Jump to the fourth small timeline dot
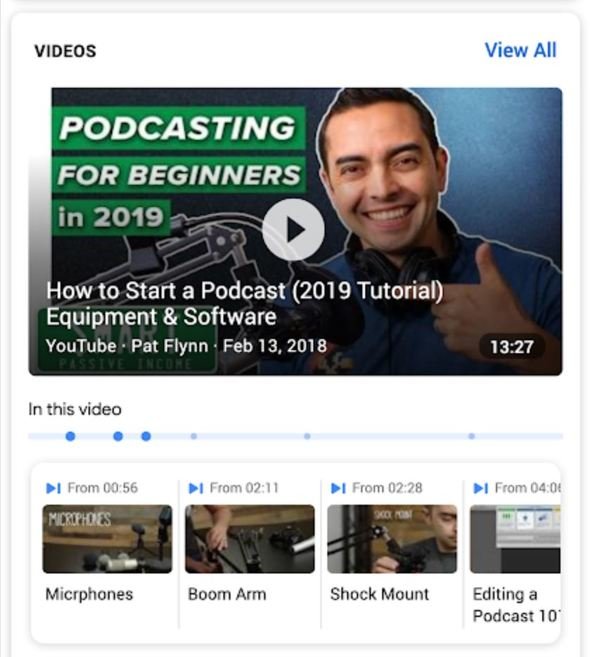This screenshot has width=590, height=657. (194, 436)
